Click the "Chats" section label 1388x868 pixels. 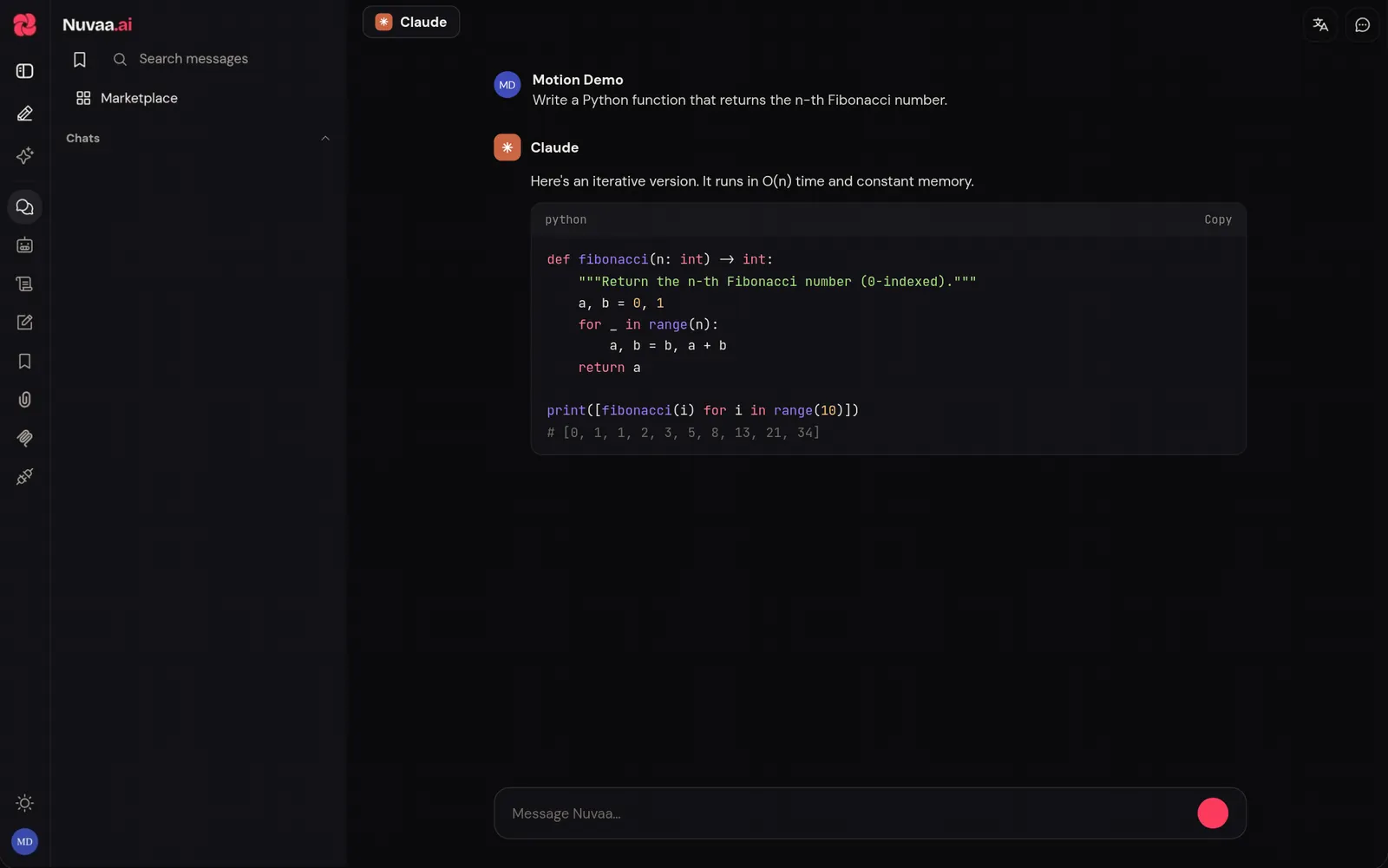82,138
